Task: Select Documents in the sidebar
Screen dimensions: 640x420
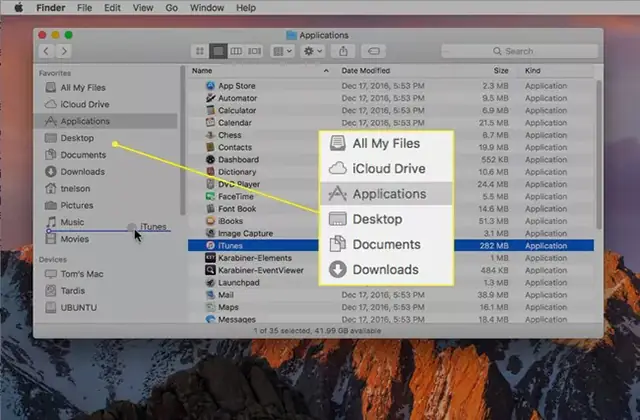Action: [106, 155]
